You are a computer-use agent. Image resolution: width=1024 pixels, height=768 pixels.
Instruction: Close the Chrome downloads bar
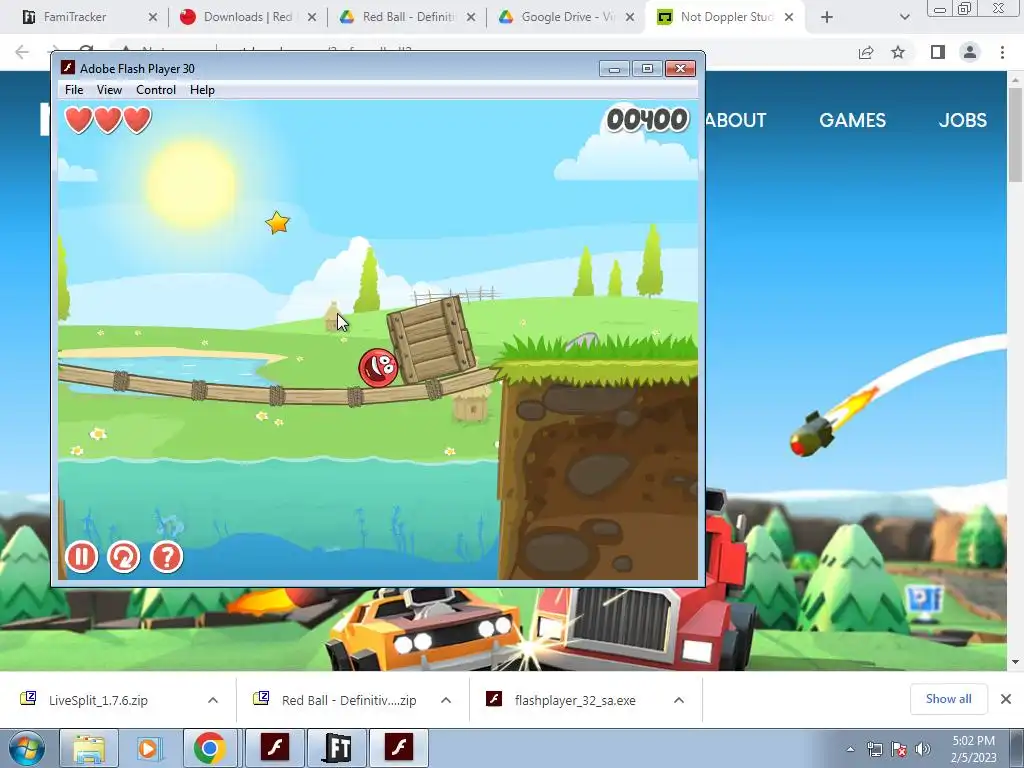(1006, 699)
